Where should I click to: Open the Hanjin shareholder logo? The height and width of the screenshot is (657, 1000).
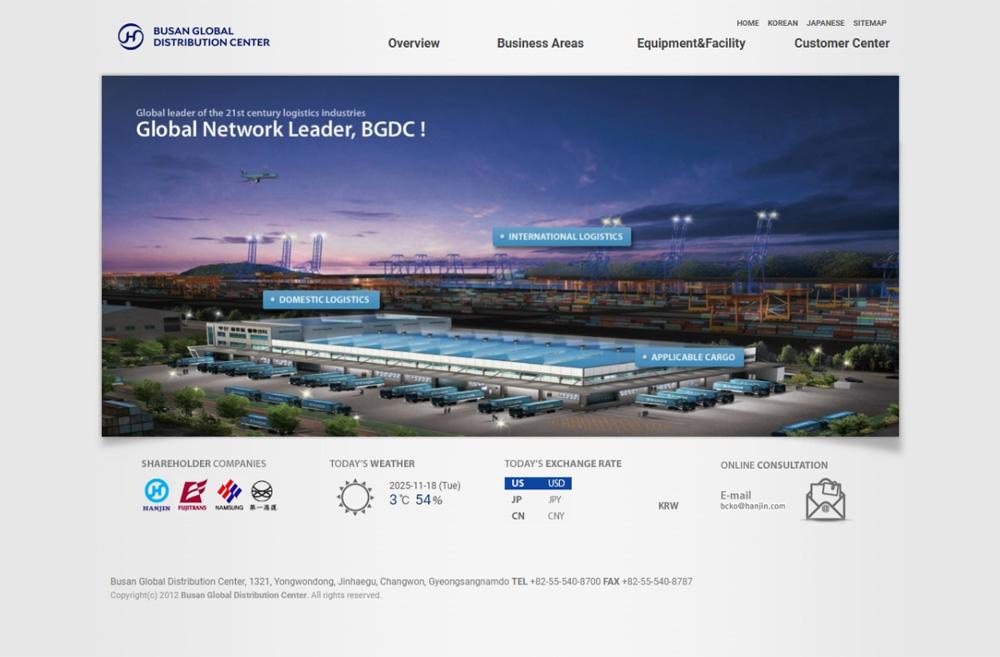click(156, 495)
